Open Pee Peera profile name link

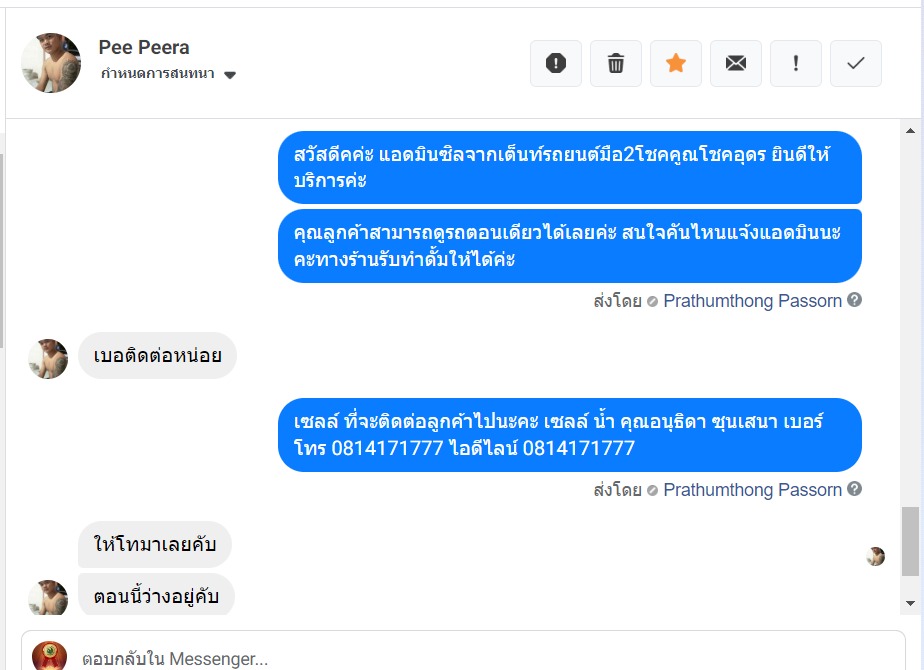pyautogui.click(x=144, y=47)
